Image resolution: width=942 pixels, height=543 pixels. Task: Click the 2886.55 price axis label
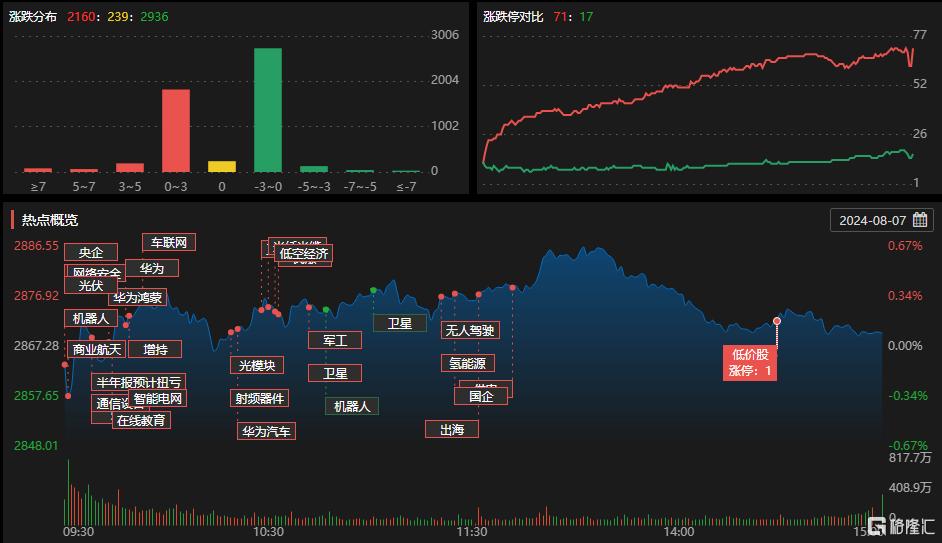coord(36,246)
